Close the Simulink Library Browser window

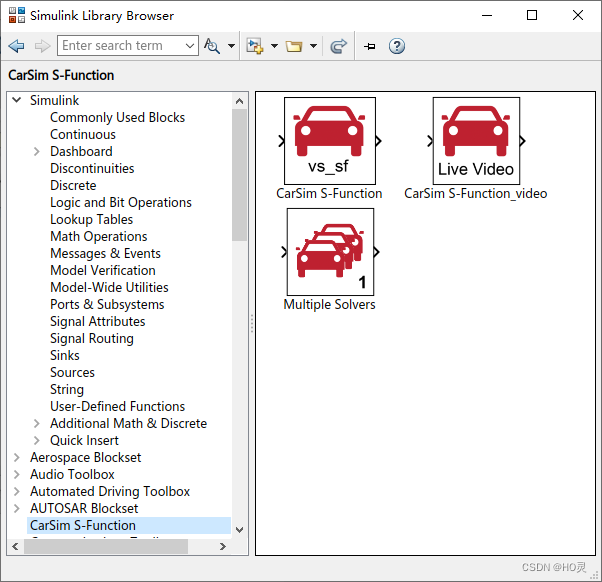pyautogui.click(x=577, y=15)
